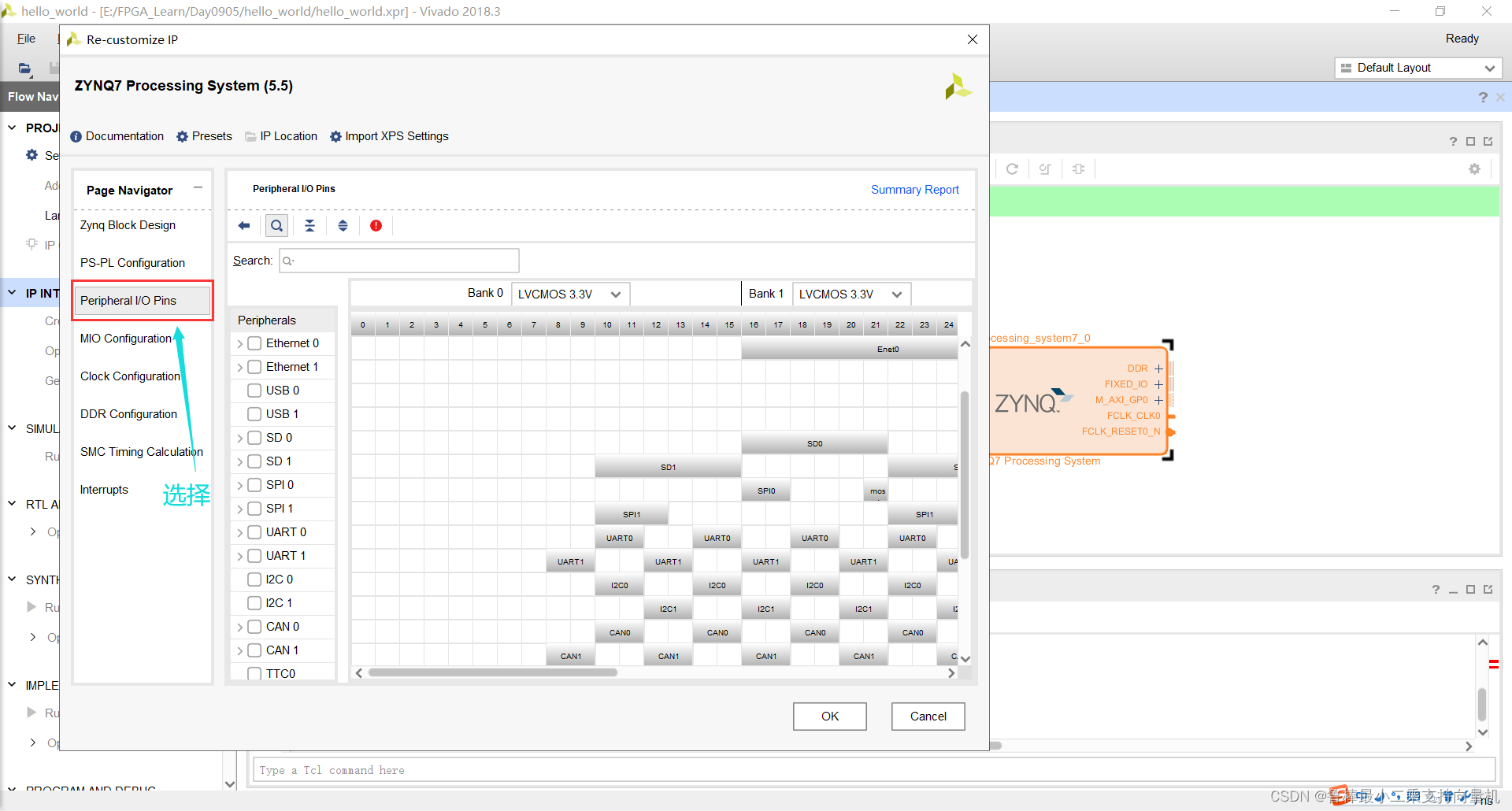Click vertical scrollbar of pin grid
The height and width of the screenshot is (811, 1512).
pyautogui.click(x=965, y=475)
